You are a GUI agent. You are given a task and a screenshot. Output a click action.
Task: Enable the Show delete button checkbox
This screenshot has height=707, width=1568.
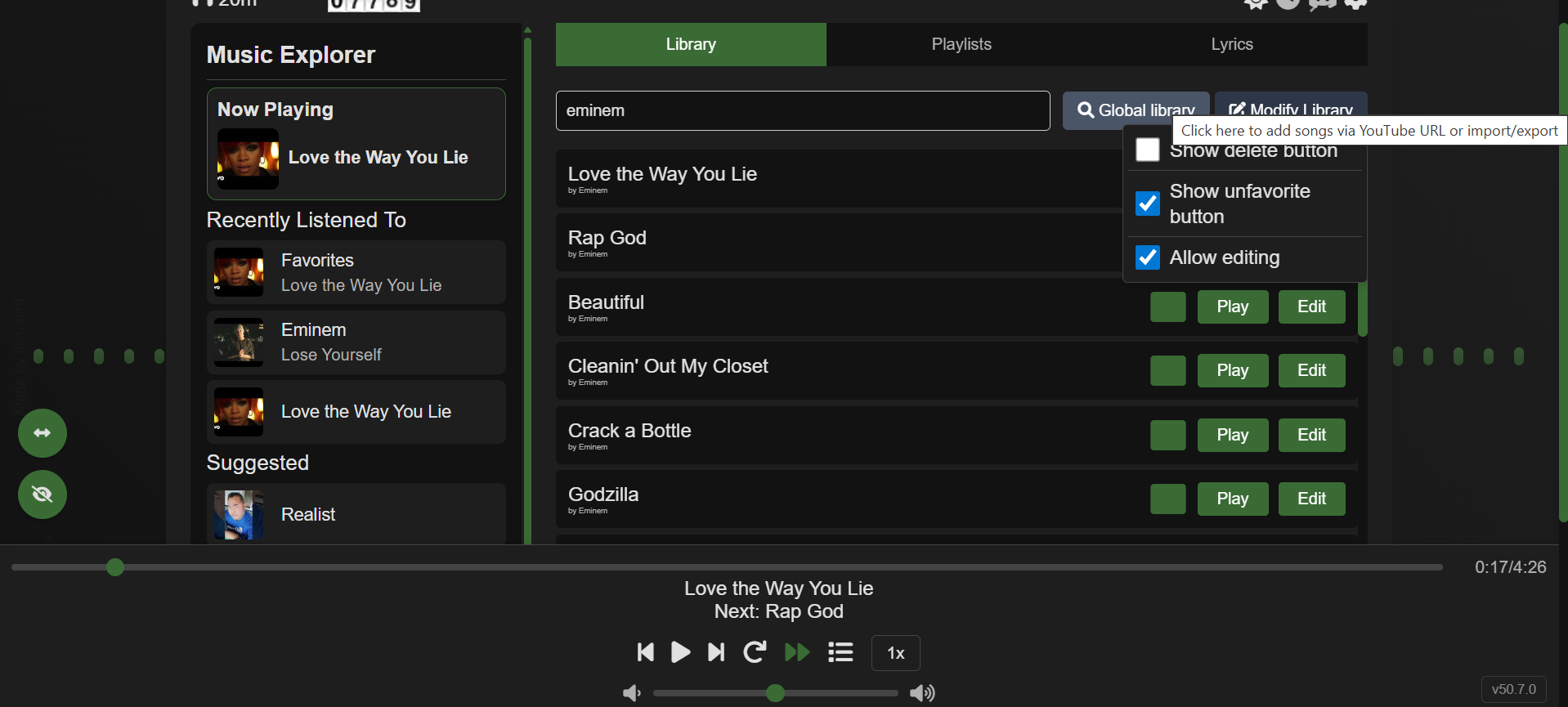(x=1148, y=150)
